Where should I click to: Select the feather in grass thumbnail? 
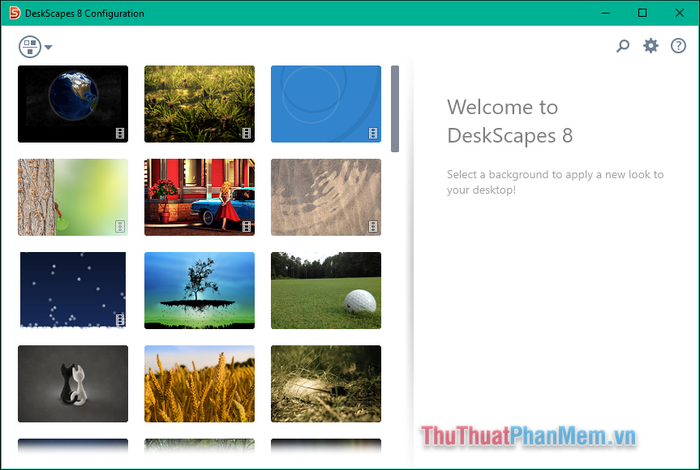click(x=326, y=384)
